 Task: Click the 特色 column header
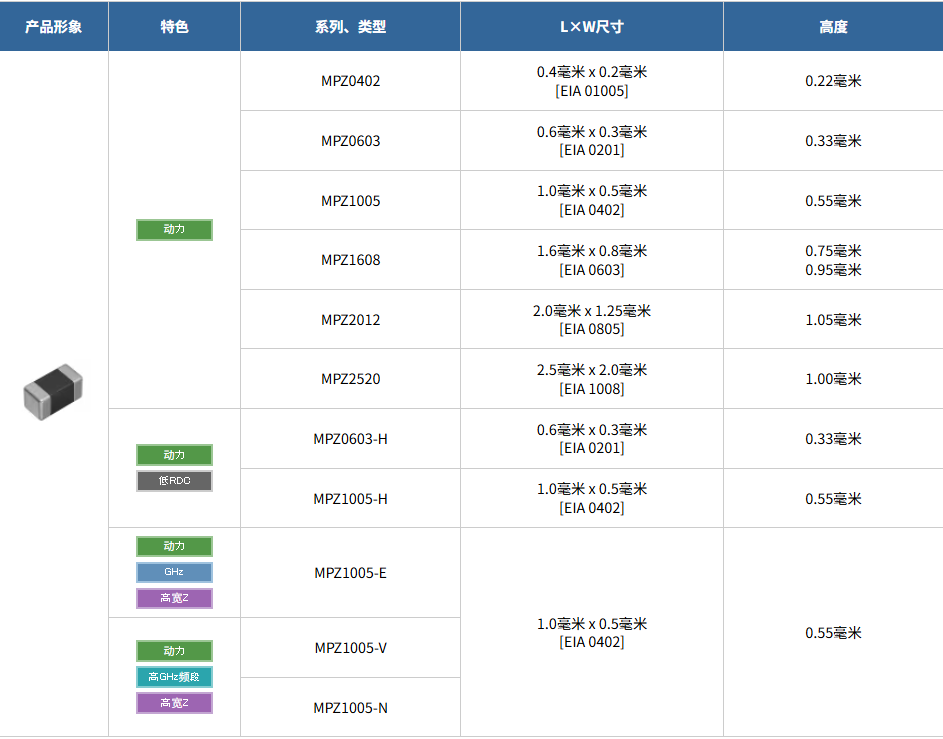tap(174, 26)
